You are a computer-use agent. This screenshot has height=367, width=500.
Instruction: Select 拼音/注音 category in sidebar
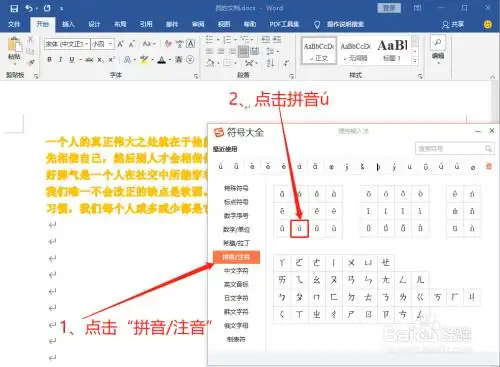[x=236, y=257]
